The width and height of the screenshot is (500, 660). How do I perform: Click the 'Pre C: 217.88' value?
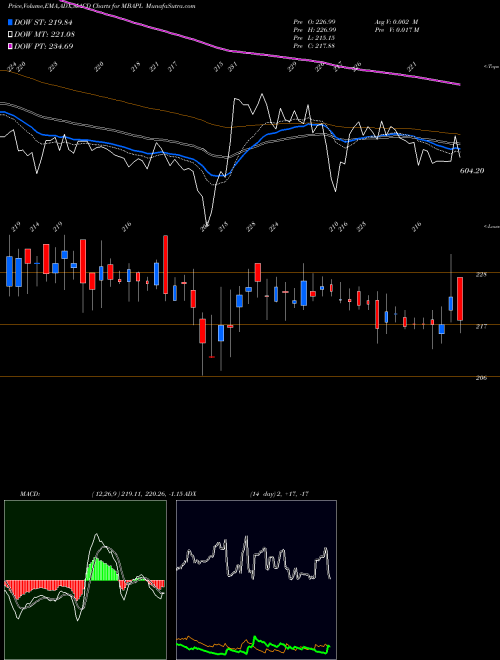[x=314, y=45]
